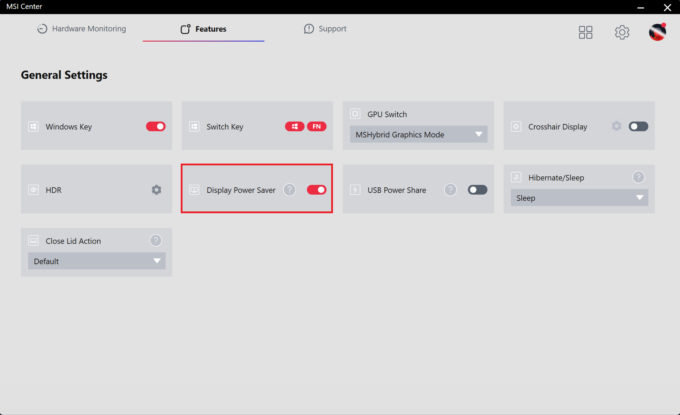Click the MSI user profile avatar
This screenshot has height=415, width=680.
[x=658, y=32]
